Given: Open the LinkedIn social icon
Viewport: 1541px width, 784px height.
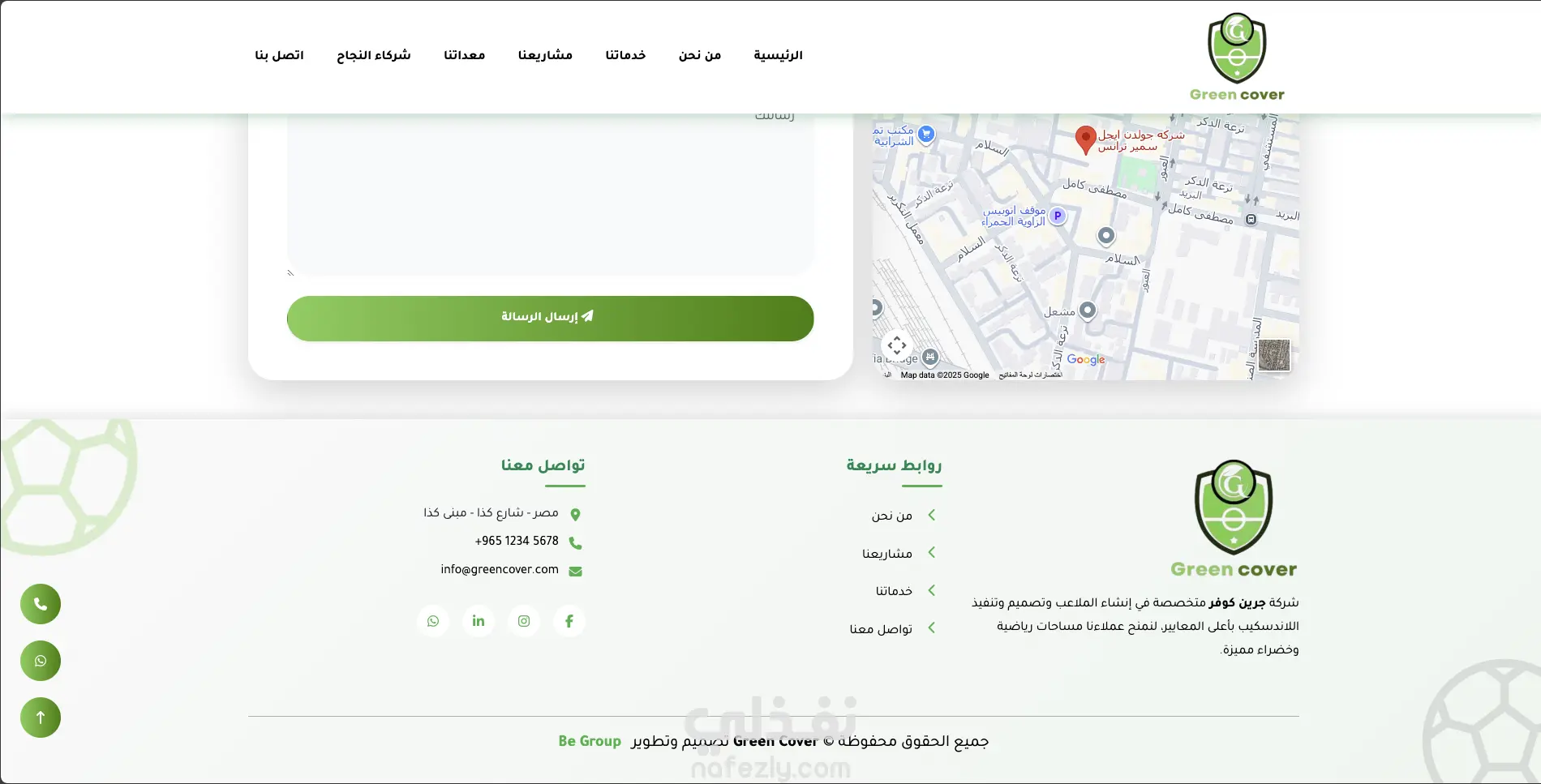Looking at the screenshot, I should tap(479, 621).
